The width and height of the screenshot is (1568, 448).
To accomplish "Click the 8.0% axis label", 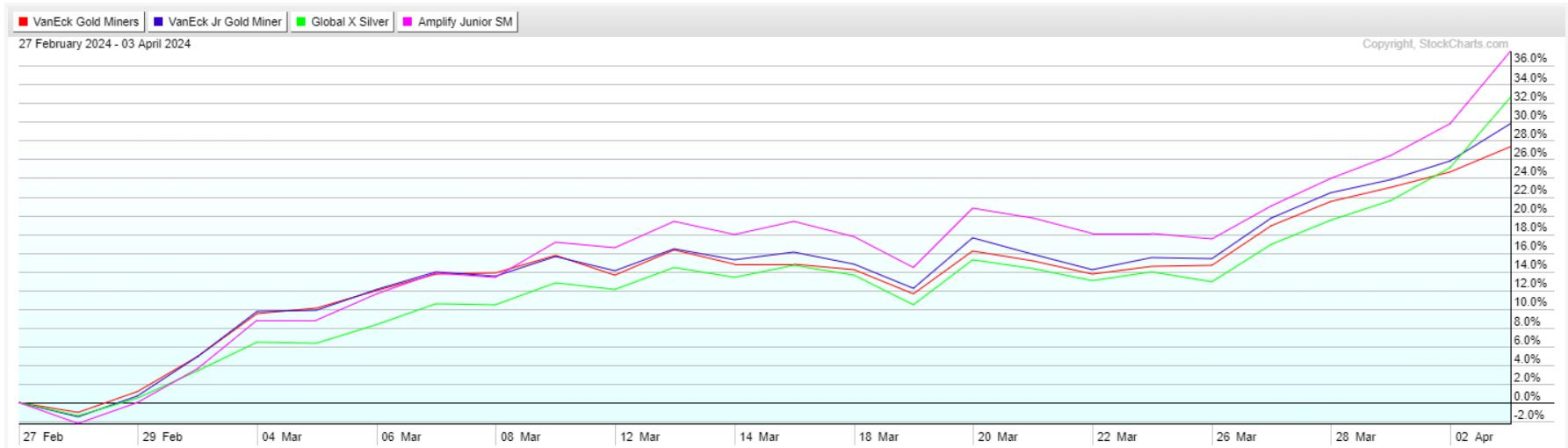I will point(1528,322).
